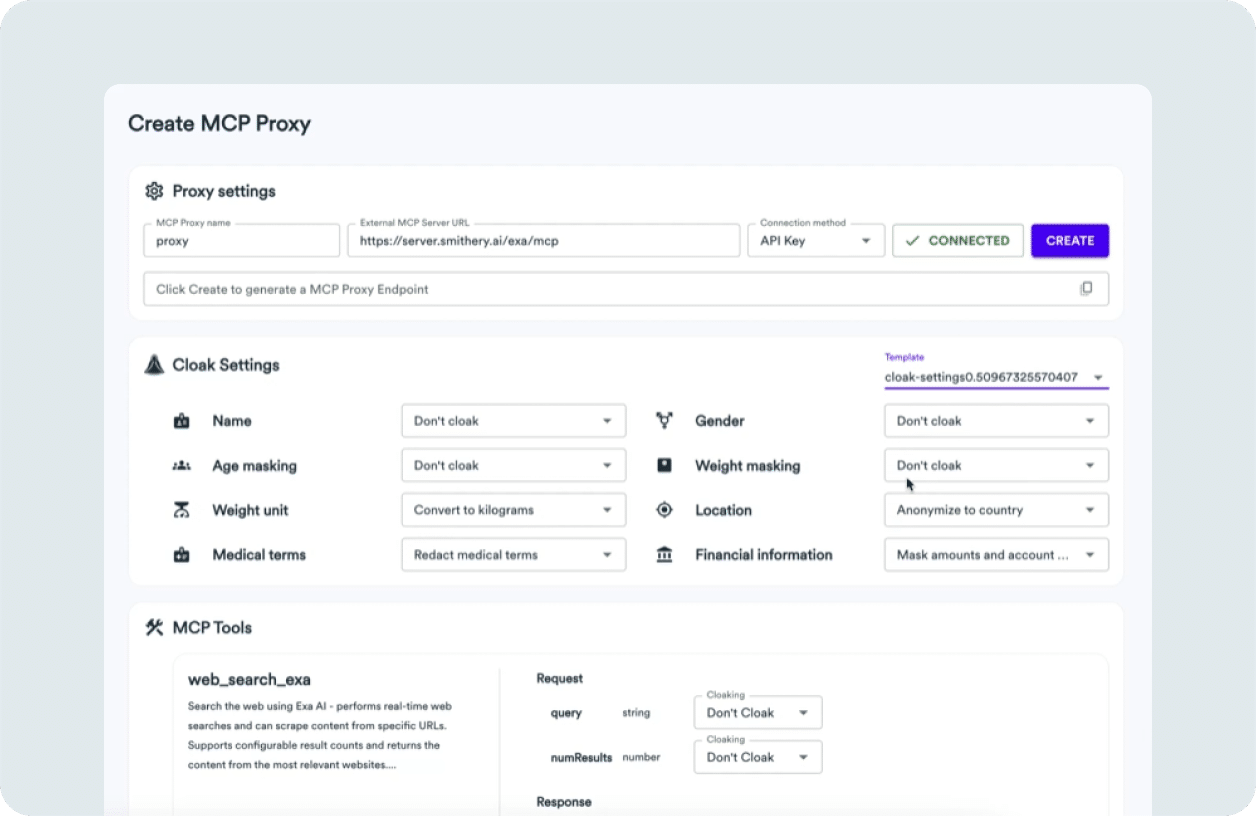Click the Request section label
The height and width of the screenshot is (816, 1256).
coord(560,679)
